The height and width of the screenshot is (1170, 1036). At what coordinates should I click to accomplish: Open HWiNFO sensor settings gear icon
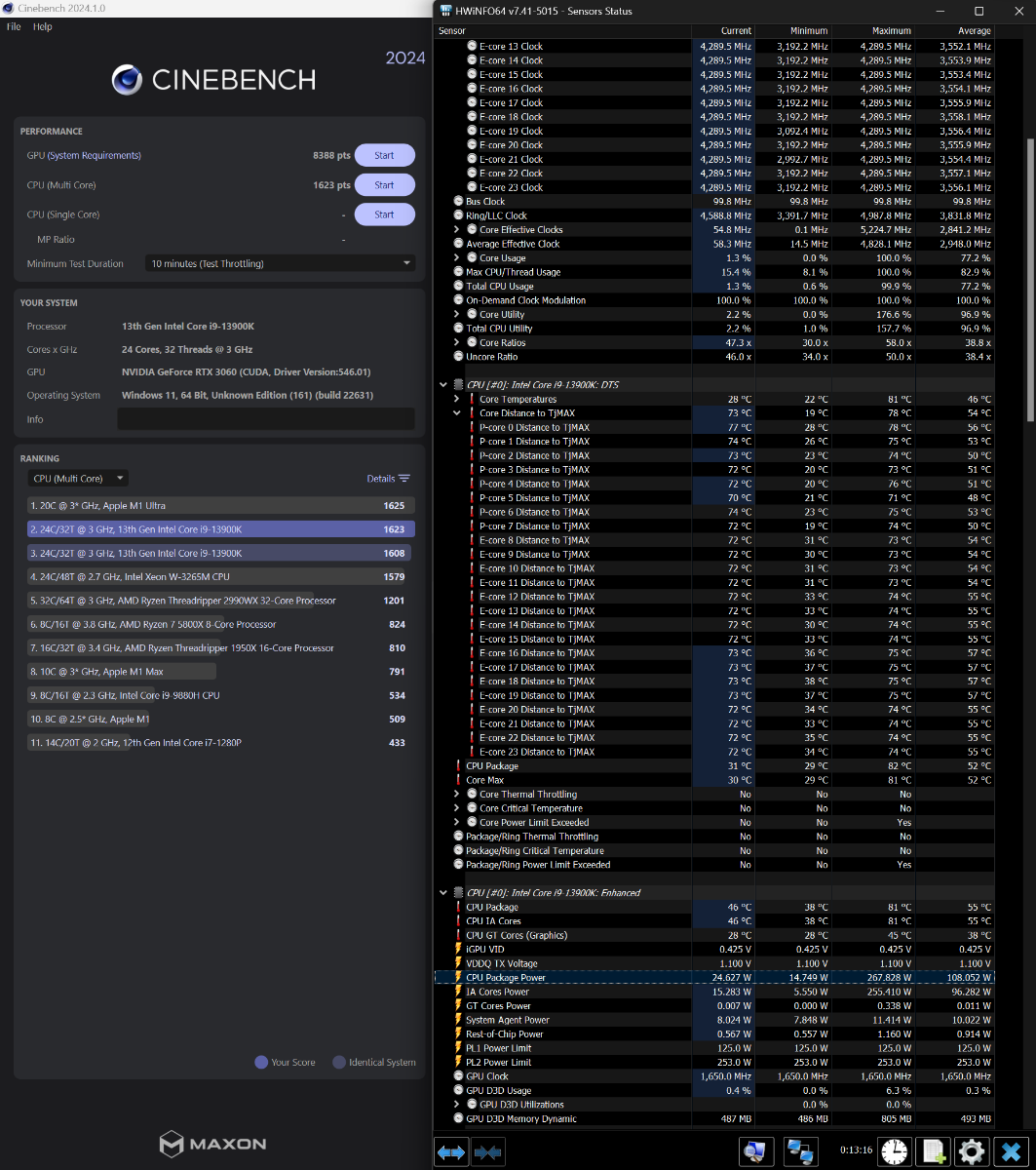[972, 1151]
